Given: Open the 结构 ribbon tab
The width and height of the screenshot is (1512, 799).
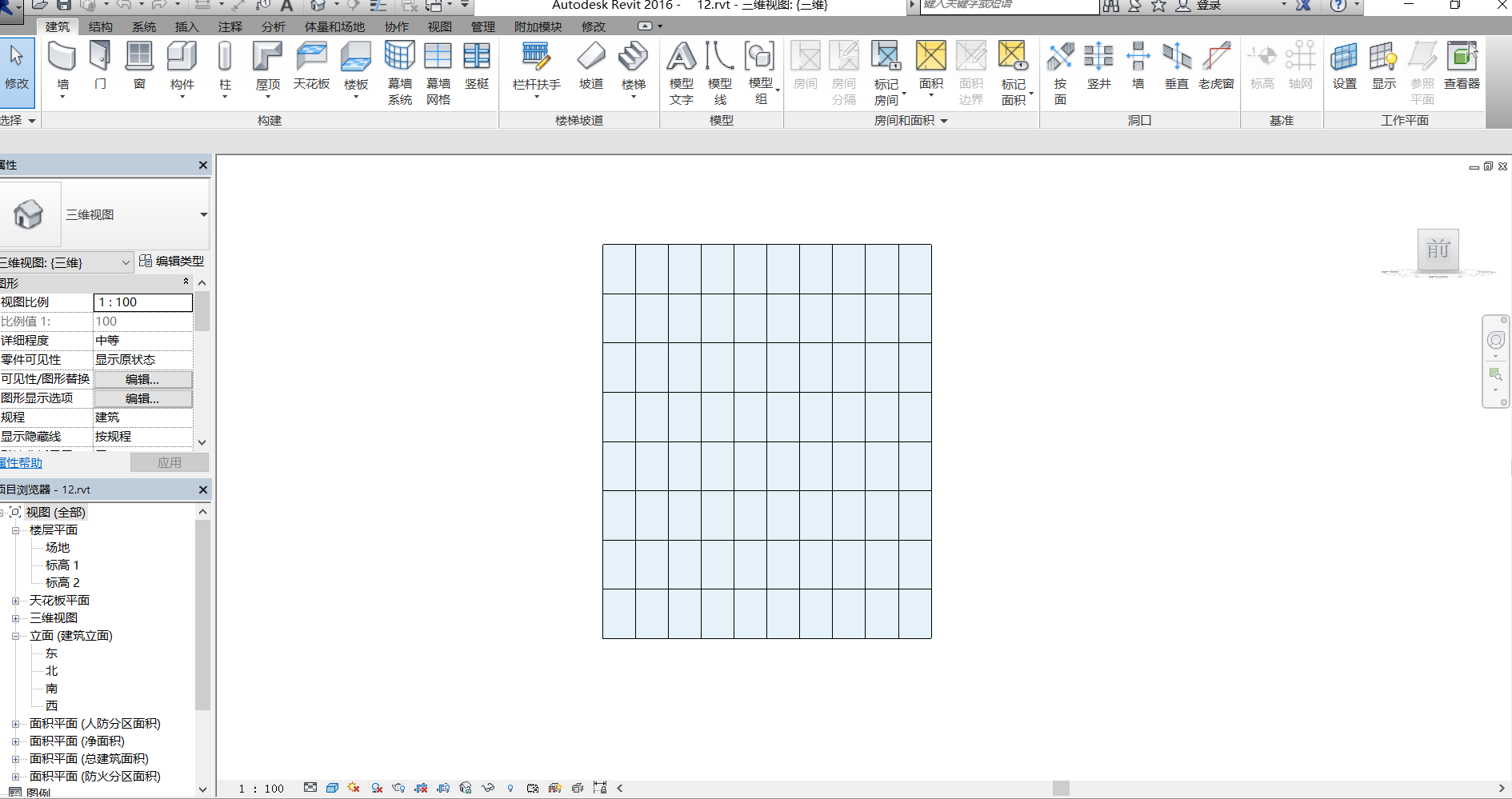Looking at the screenshot, I should 100,26.
